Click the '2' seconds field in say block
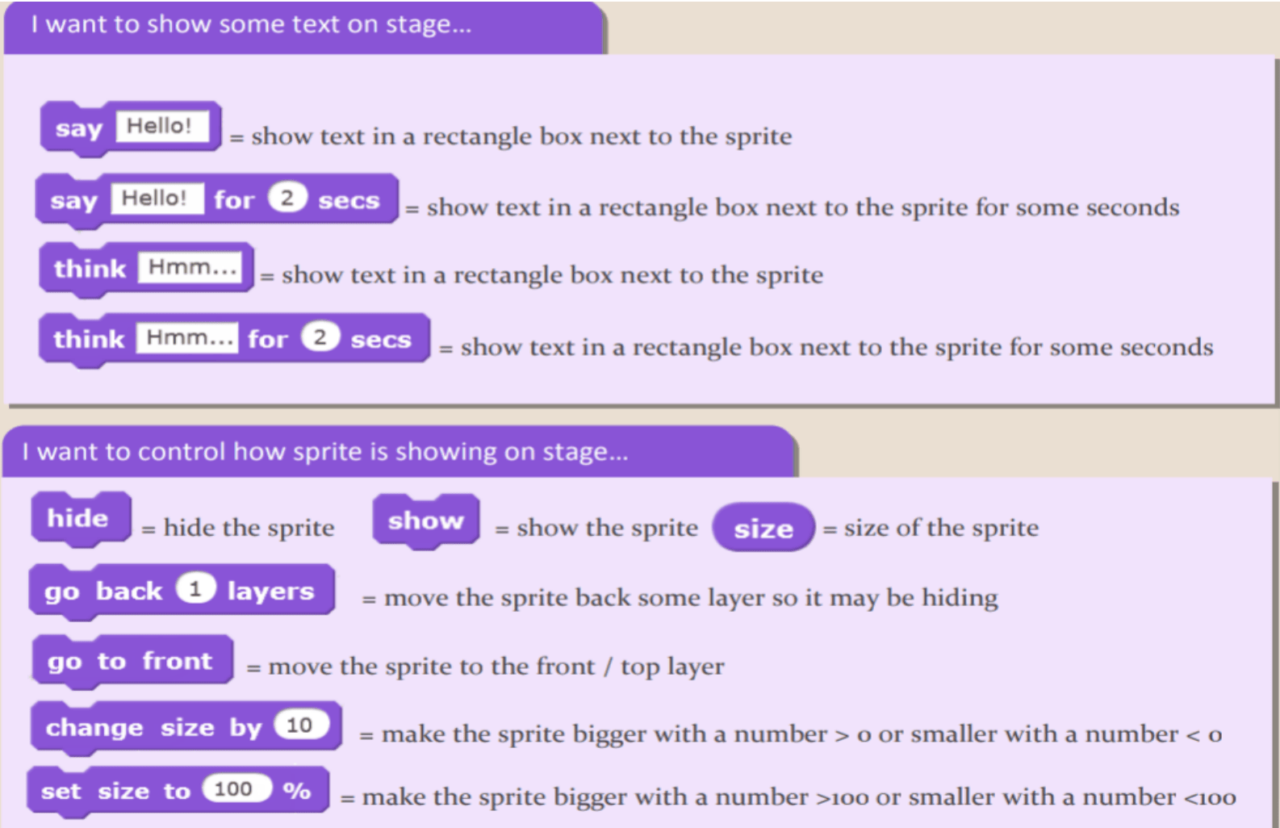 (287, 199)
